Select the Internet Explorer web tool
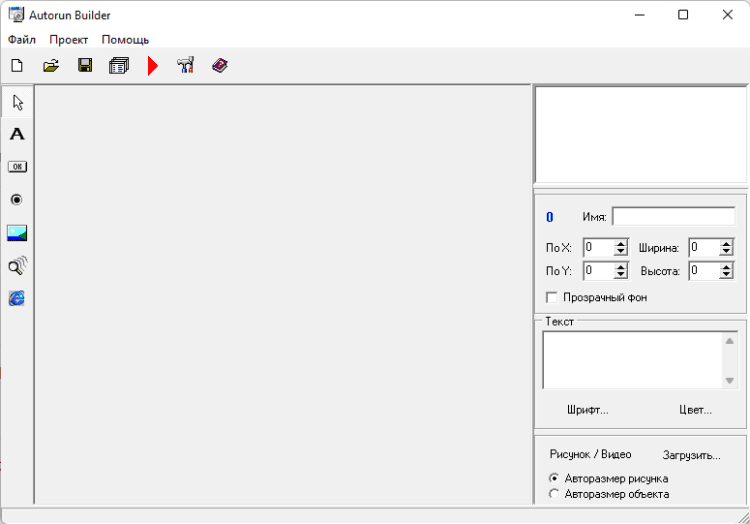The width and height of the screenshot is (750, 524). (17, 298)
